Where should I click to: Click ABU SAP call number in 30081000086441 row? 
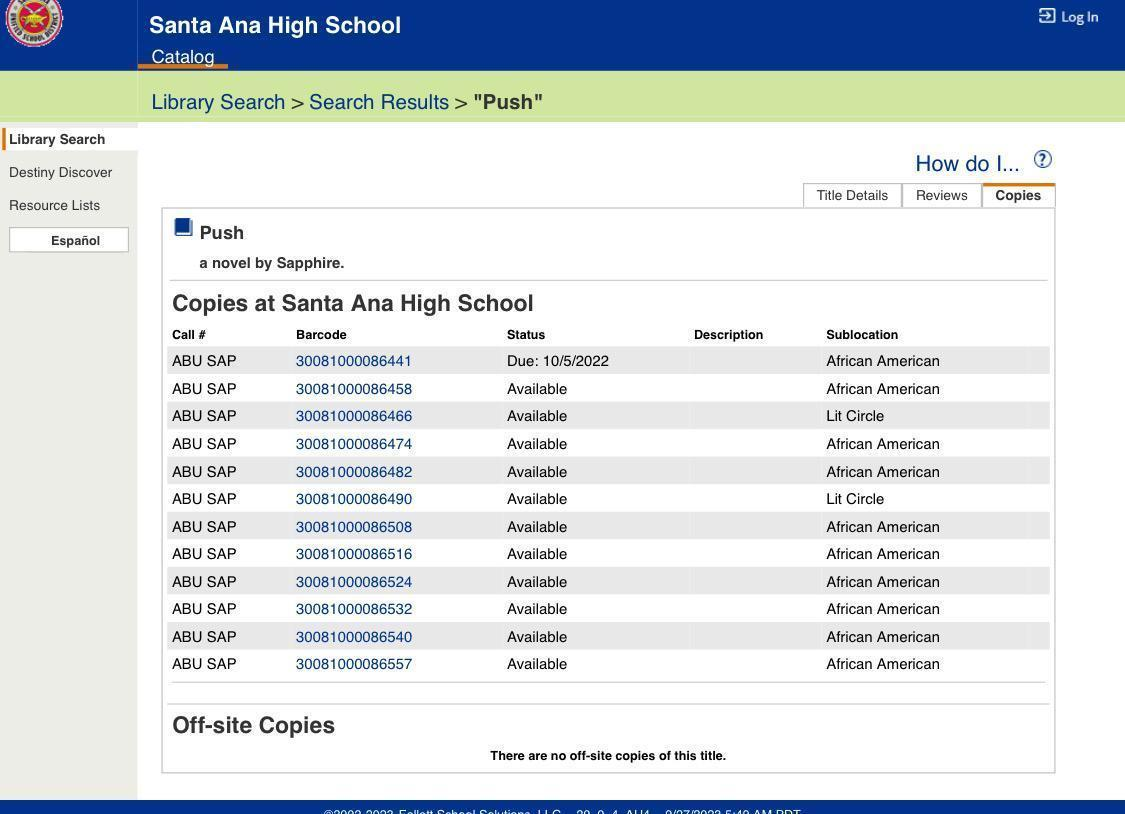pos(204,361)
